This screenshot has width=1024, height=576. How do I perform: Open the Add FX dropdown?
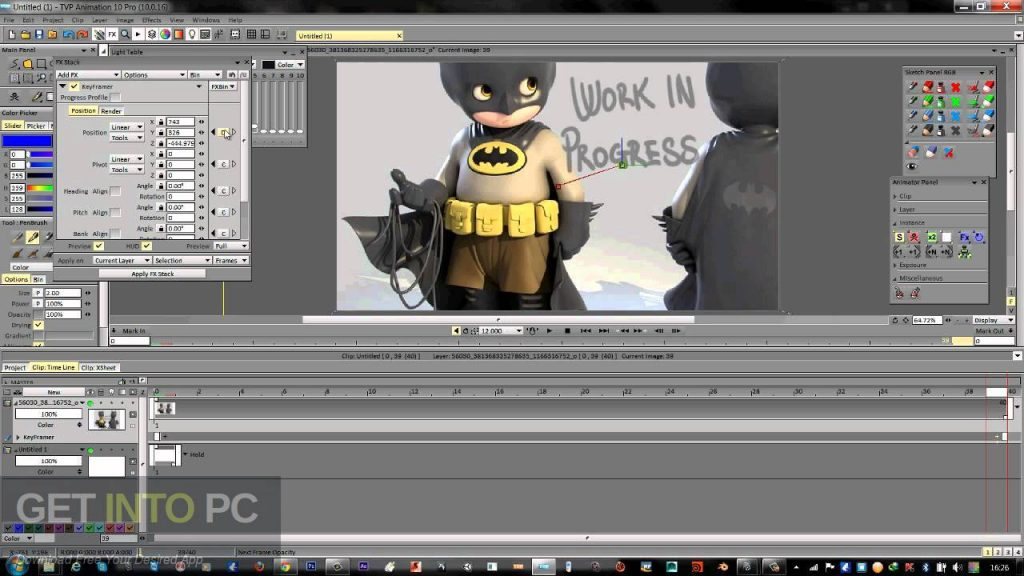pyautogui.click(x=88, y=75)
